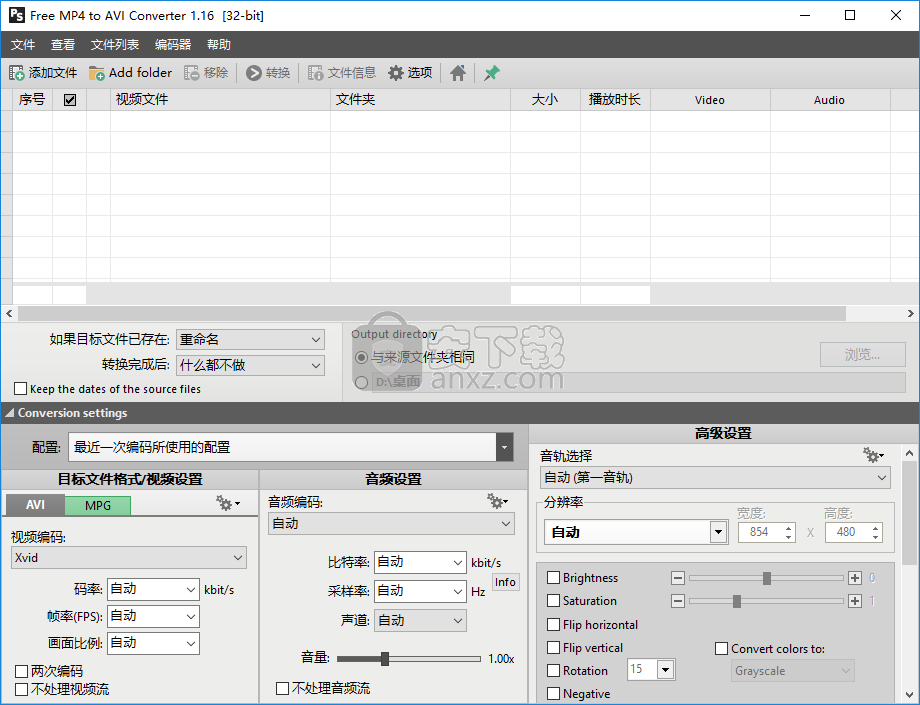Screen dimensions: 920x705
Task: Toggle the select-all checkbox in list header
Action: click(x=70, y=100)
